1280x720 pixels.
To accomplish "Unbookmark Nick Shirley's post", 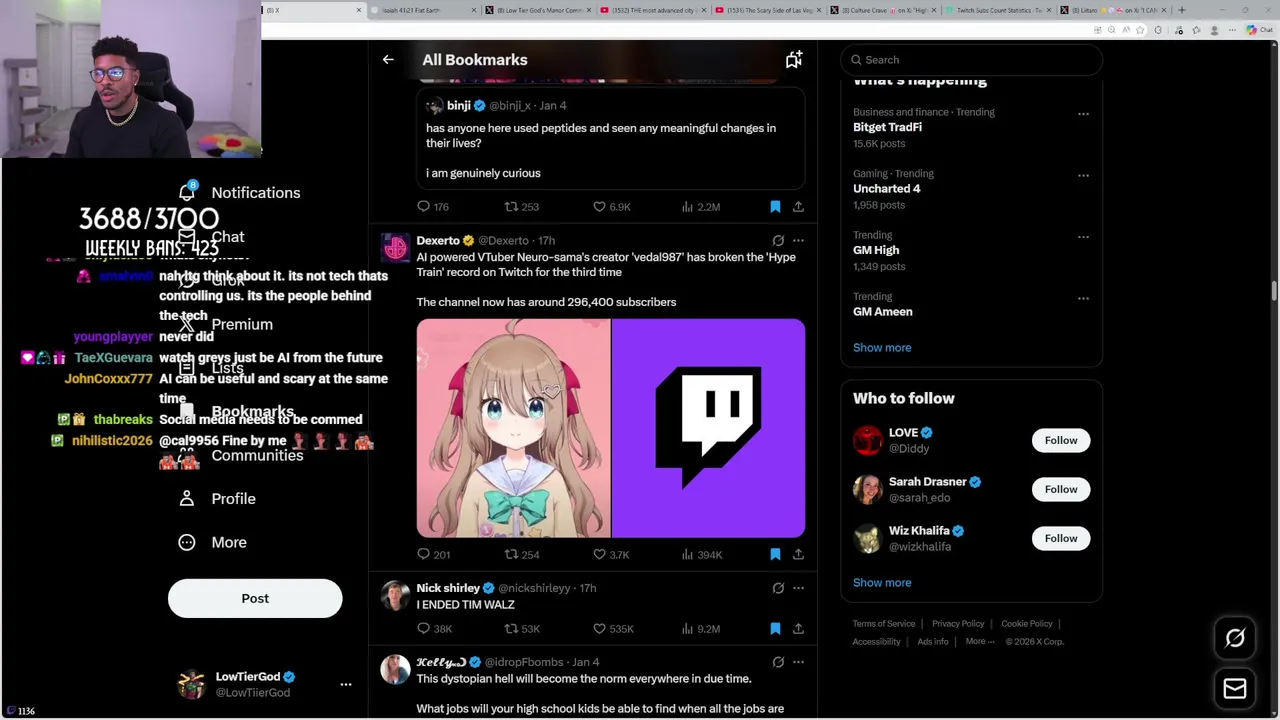I will pyautogui.click(x=775, y=629).
